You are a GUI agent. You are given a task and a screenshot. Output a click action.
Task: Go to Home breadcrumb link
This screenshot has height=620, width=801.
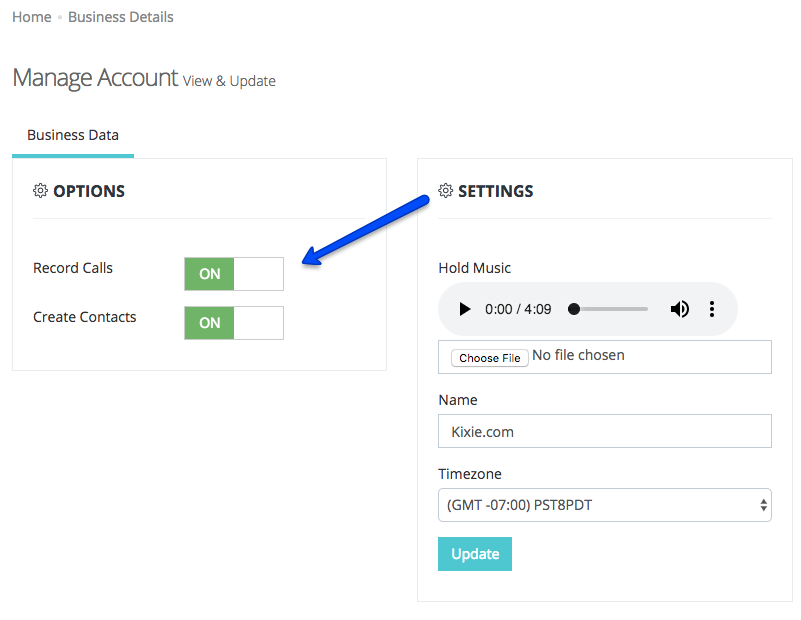32,17
